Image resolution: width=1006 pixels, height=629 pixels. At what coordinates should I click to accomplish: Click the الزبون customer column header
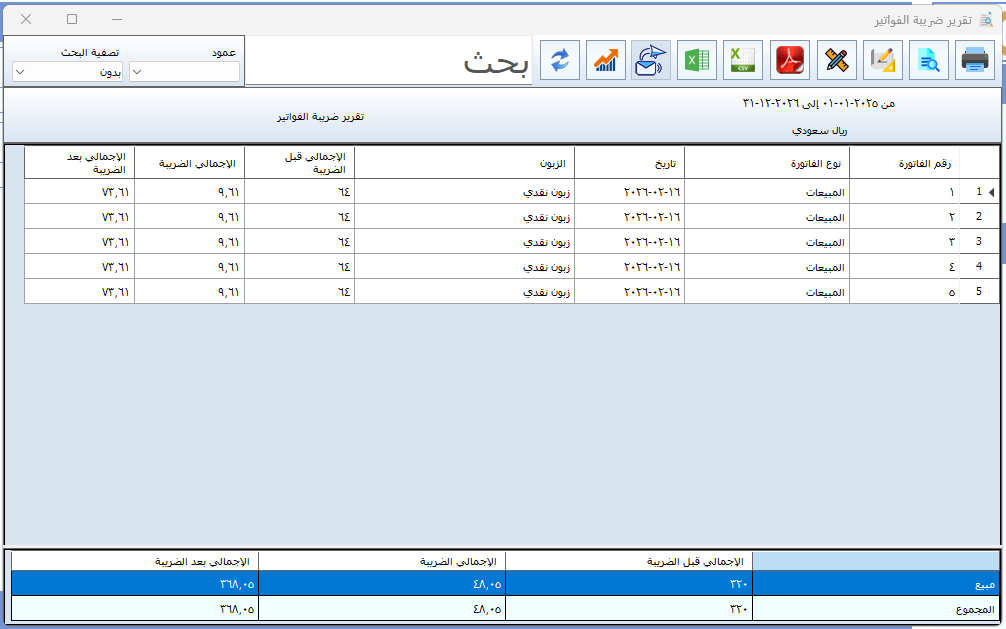tap(464, 163)
